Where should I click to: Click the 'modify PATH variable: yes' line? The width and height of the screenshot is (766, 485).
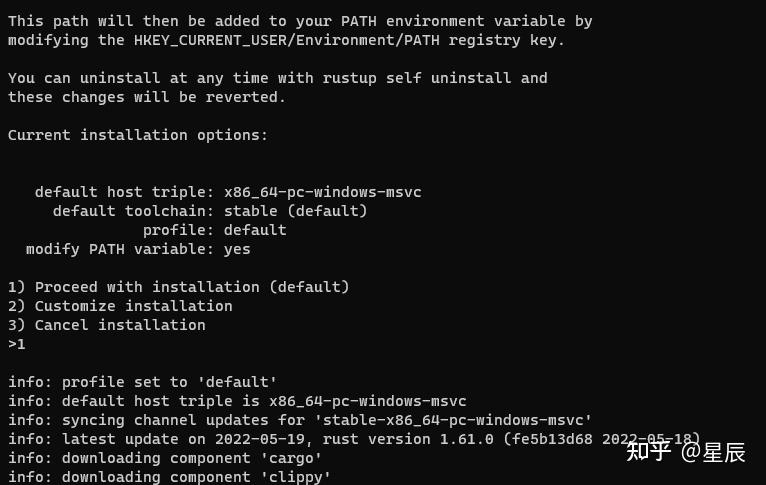(138, 249)
